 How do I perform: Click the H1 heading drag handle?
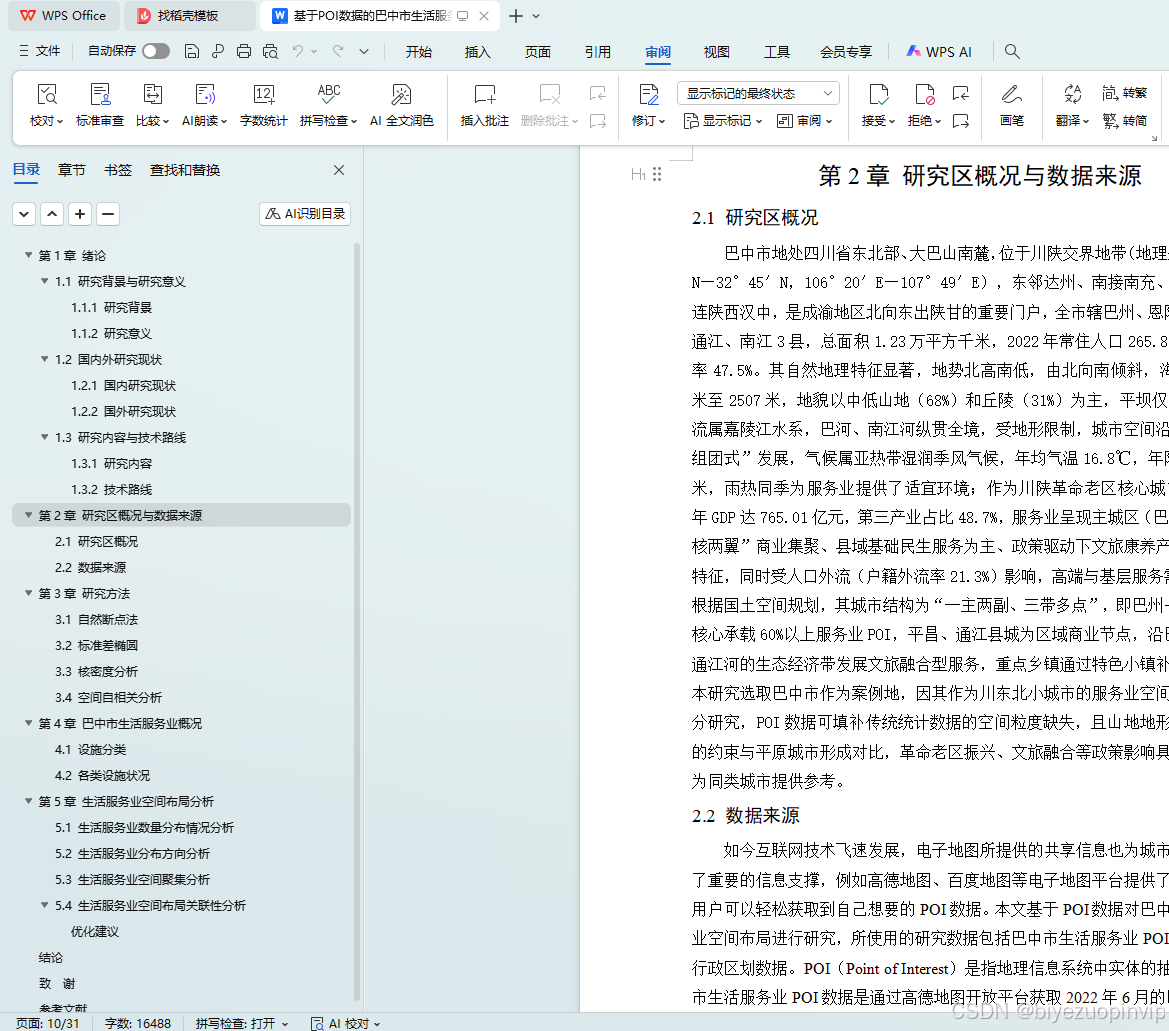tap(657, 174)
